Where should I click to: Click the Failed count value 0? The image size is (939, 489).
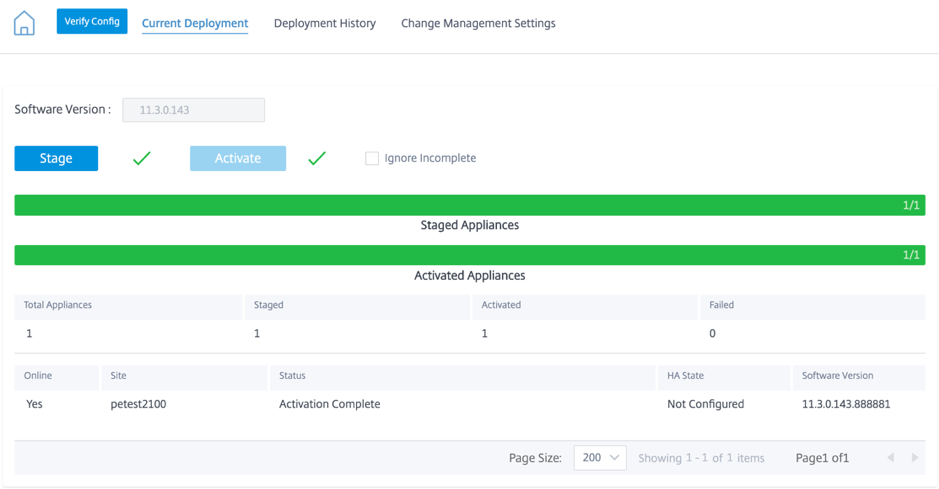(x=712, y=333)
